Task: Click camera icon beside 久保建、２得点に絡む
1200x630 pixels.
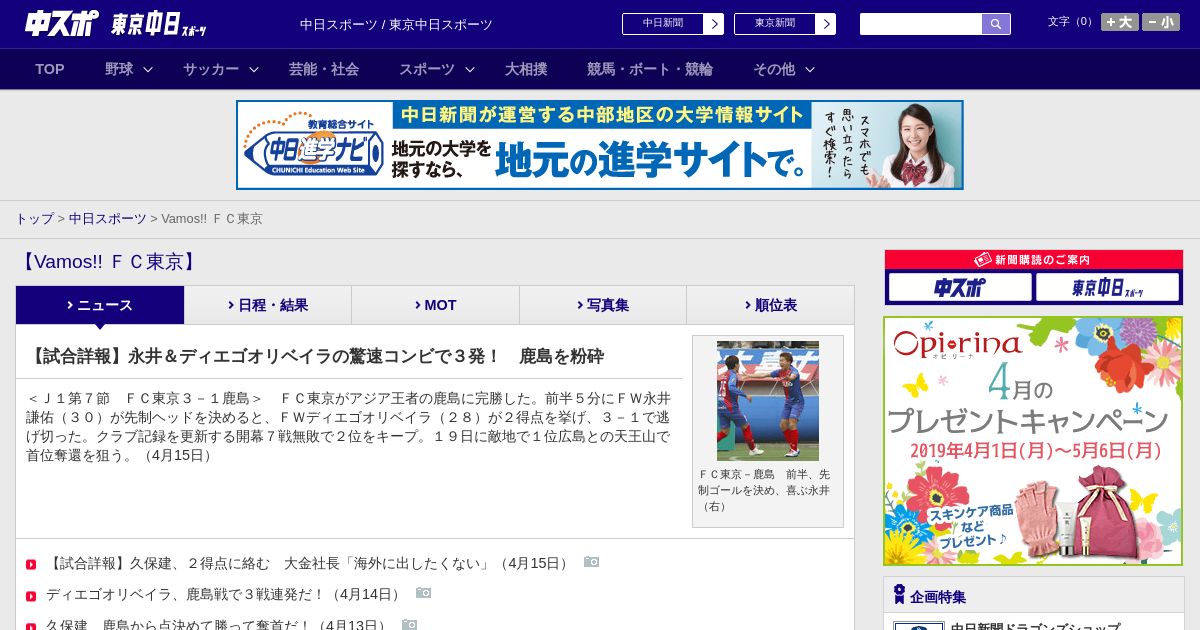Action: pyautogui.click(x=591, y=562)
